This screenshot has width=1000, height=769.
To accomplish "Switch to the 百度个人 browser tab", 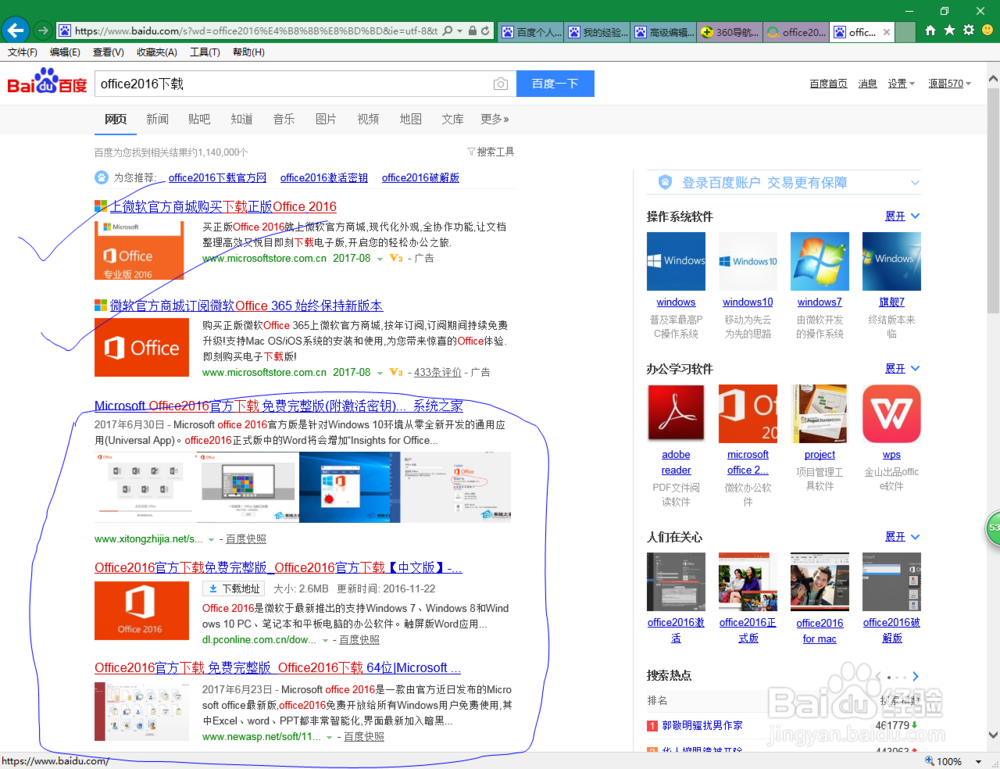I will pyautogui.click(x=531, y=32).
